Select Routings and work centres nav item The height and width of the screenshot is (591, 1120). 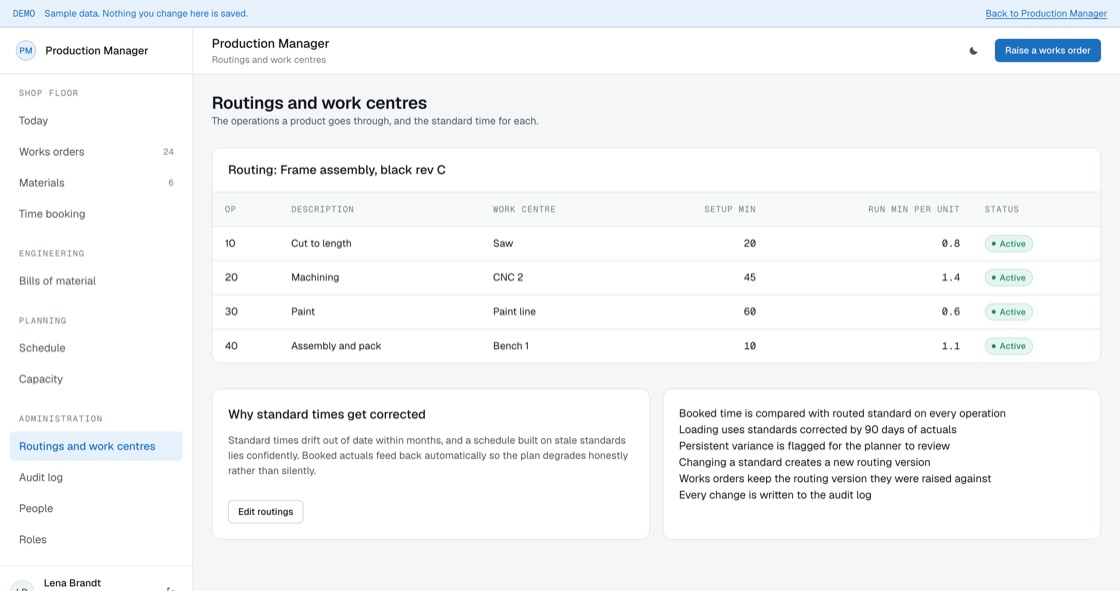pyautogui.click(x=96, y=446)
